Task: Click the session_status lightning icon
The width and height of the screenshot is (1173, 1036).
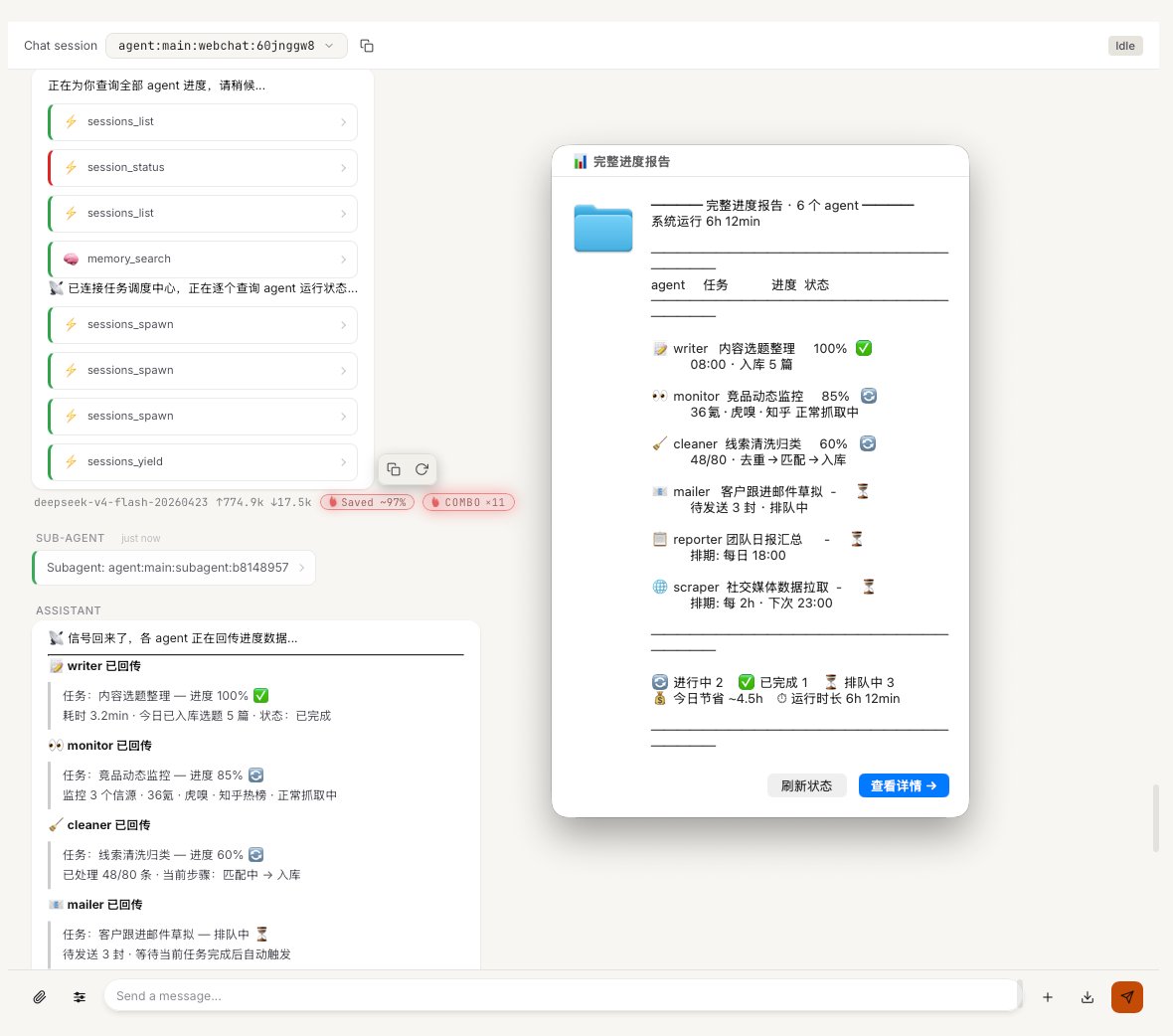Action: [x=71, y=168]
